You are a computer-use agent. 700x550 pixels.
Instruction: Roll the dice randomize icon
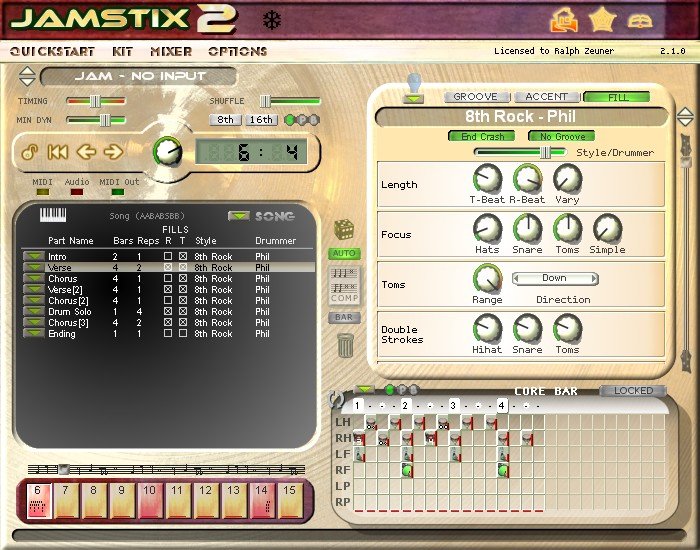click(x=344, y=229)
